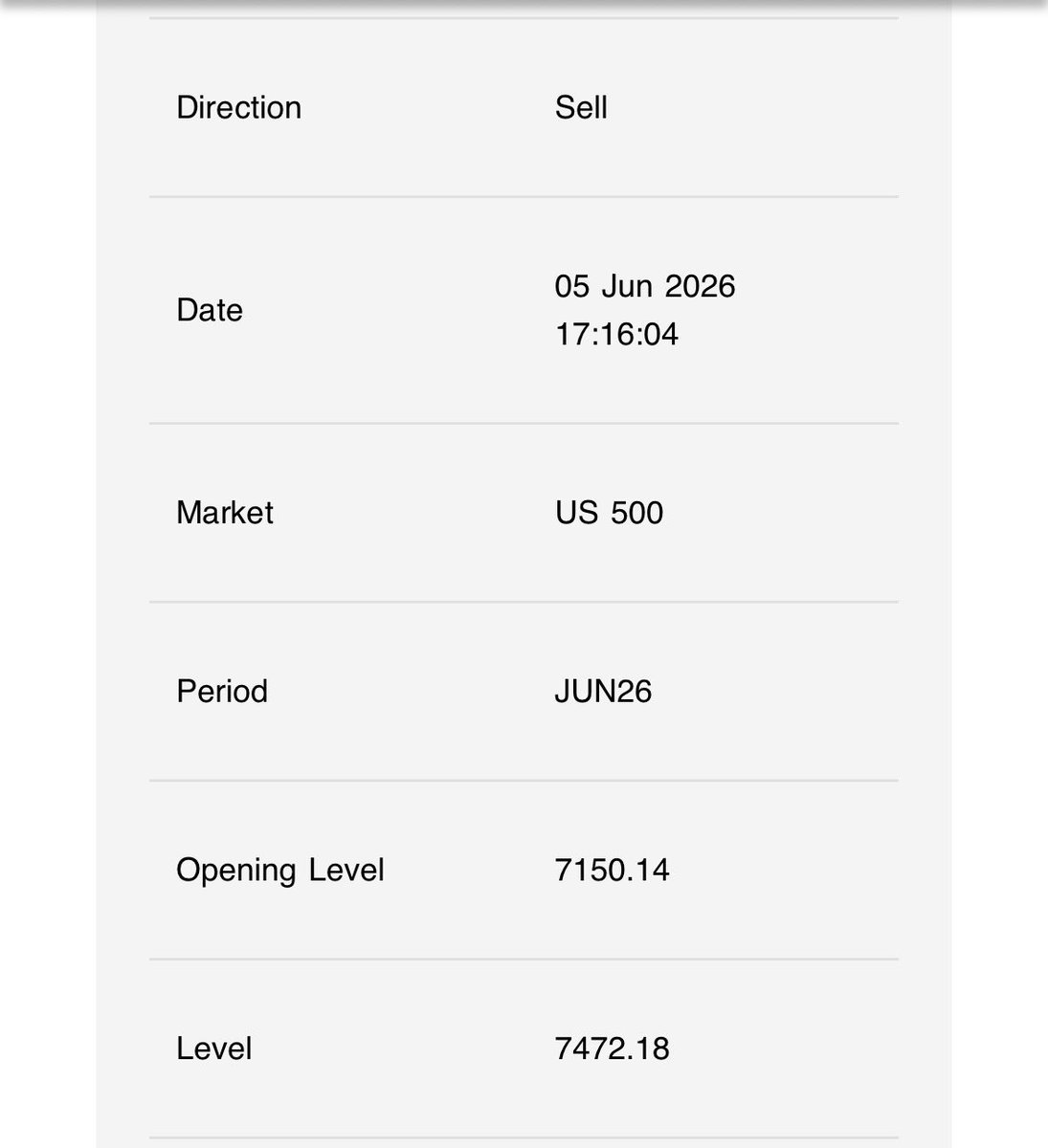This screenshot has height=1148, width=1048.
Task: Click the Market field label
Action: coord(225,513)
